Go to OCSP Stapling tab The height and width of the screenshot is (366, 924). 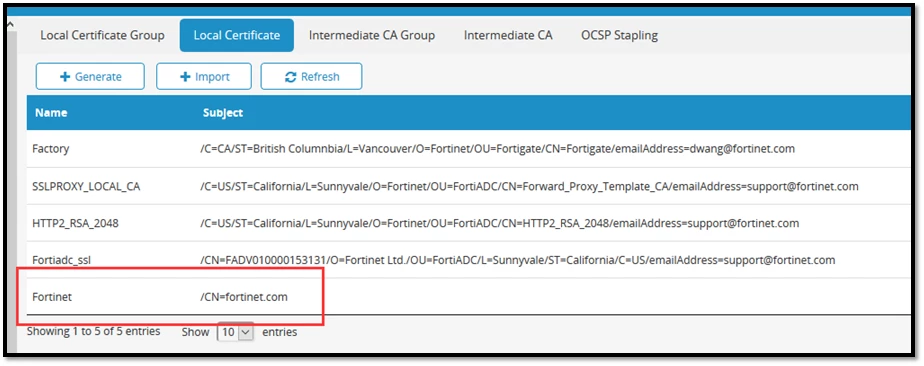click(619, 35)
